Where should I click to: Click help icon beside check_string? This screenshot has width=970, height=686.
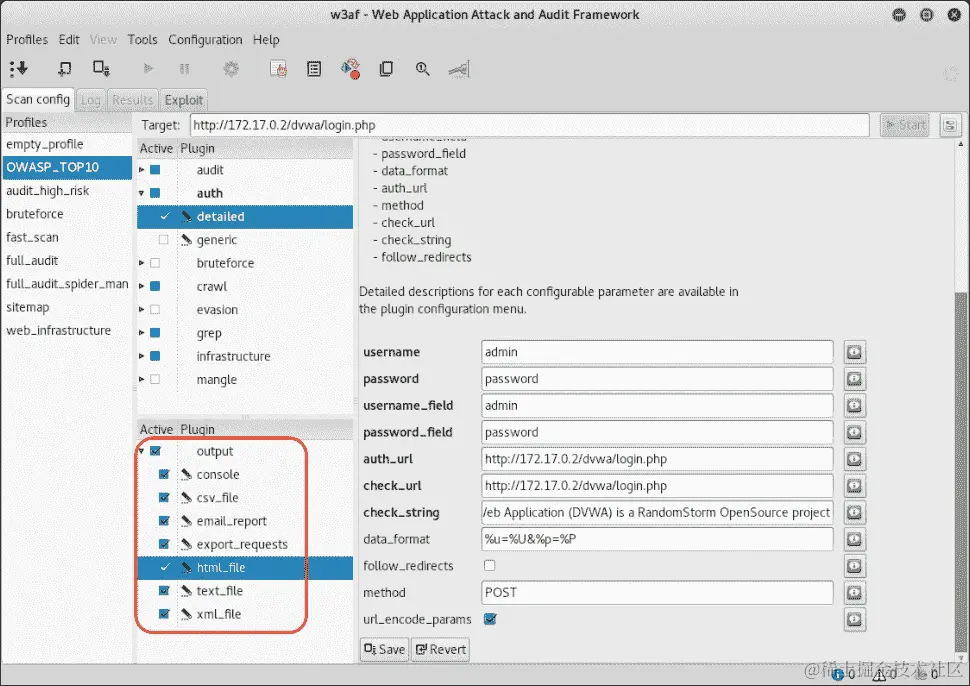(x=854, y=512)
